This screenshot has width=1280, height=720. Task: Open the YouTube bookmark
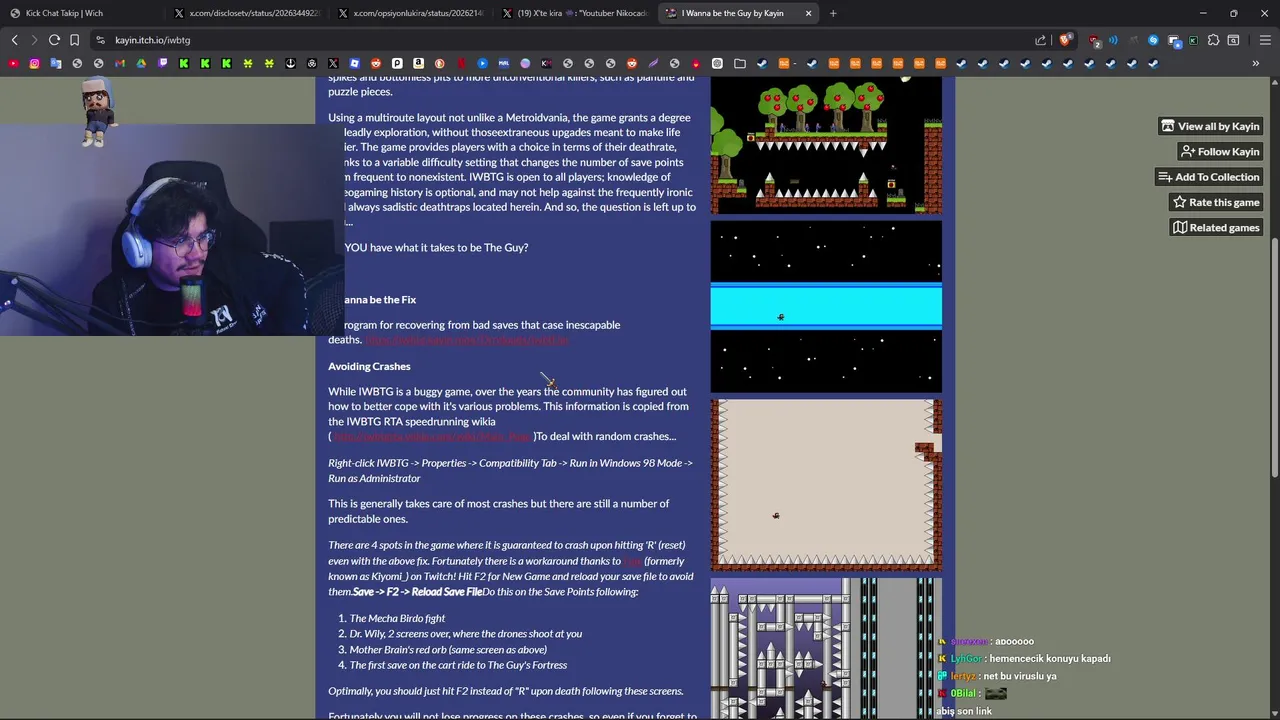click(x=13, y=63)
